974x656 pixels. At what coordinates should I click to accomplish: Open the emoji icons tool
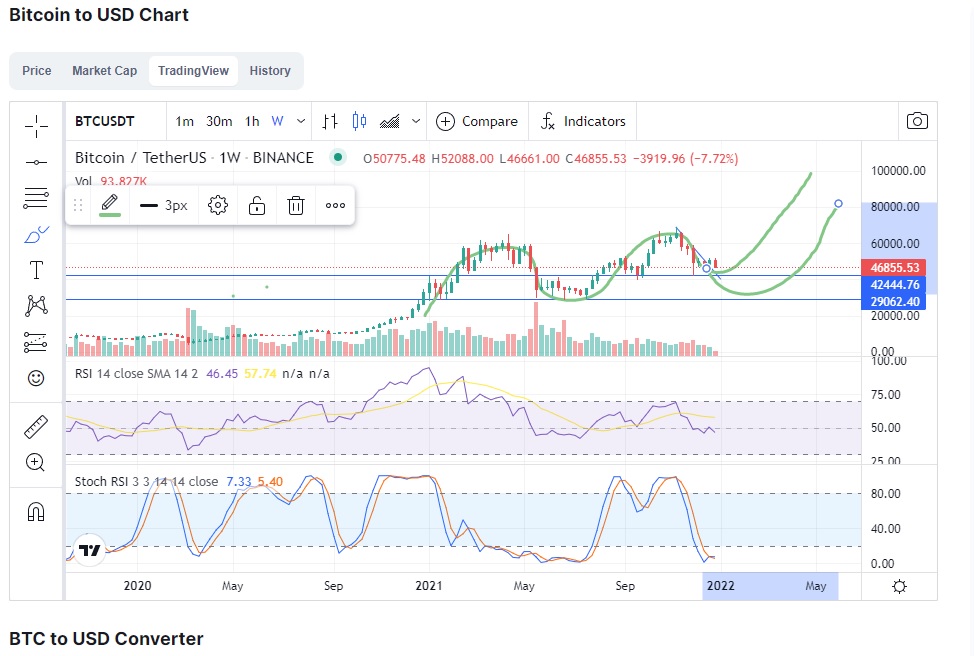(x=36, y=378)
